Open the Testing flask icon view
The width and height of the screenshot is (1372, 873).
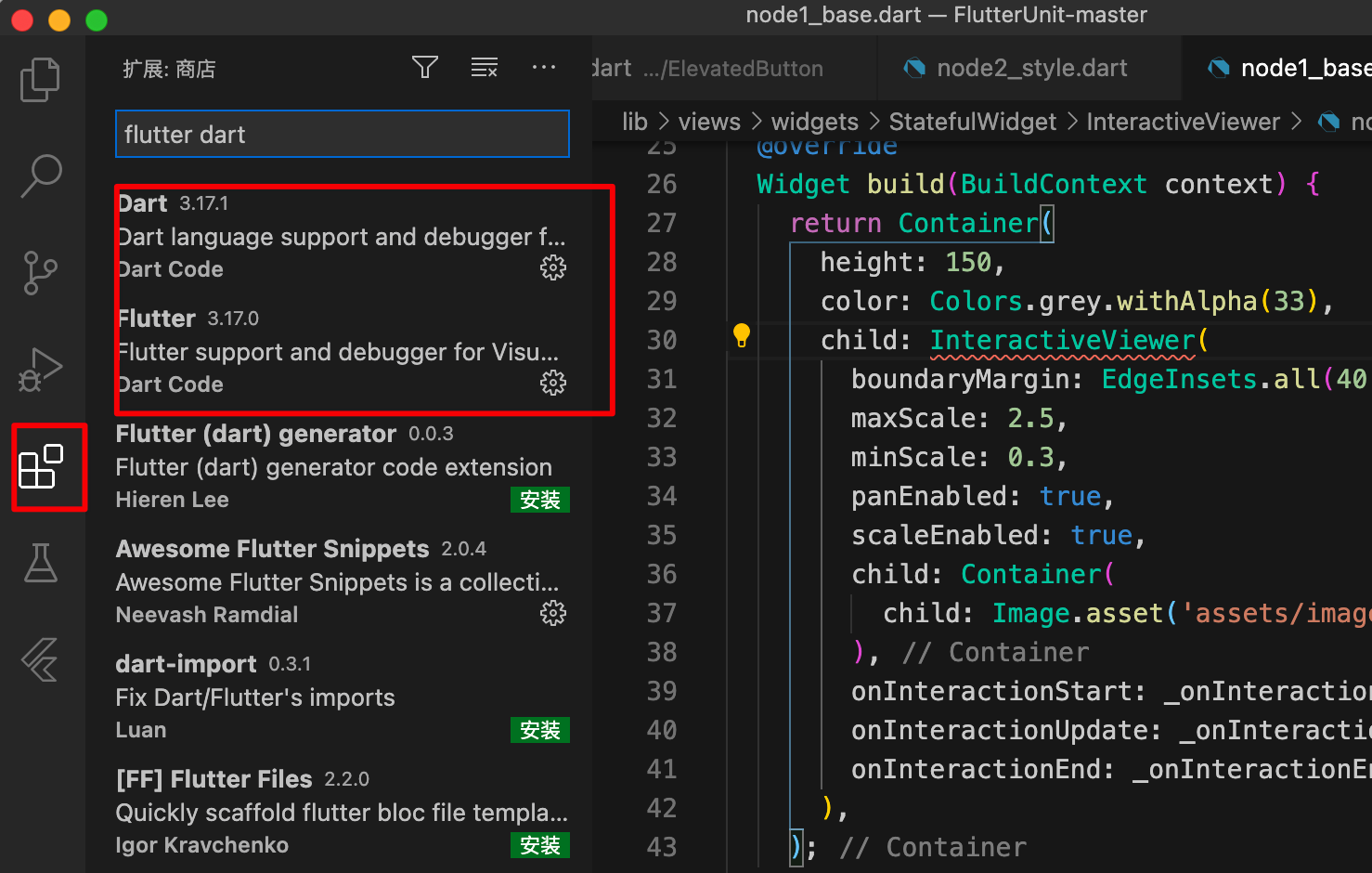coord(41,563)
